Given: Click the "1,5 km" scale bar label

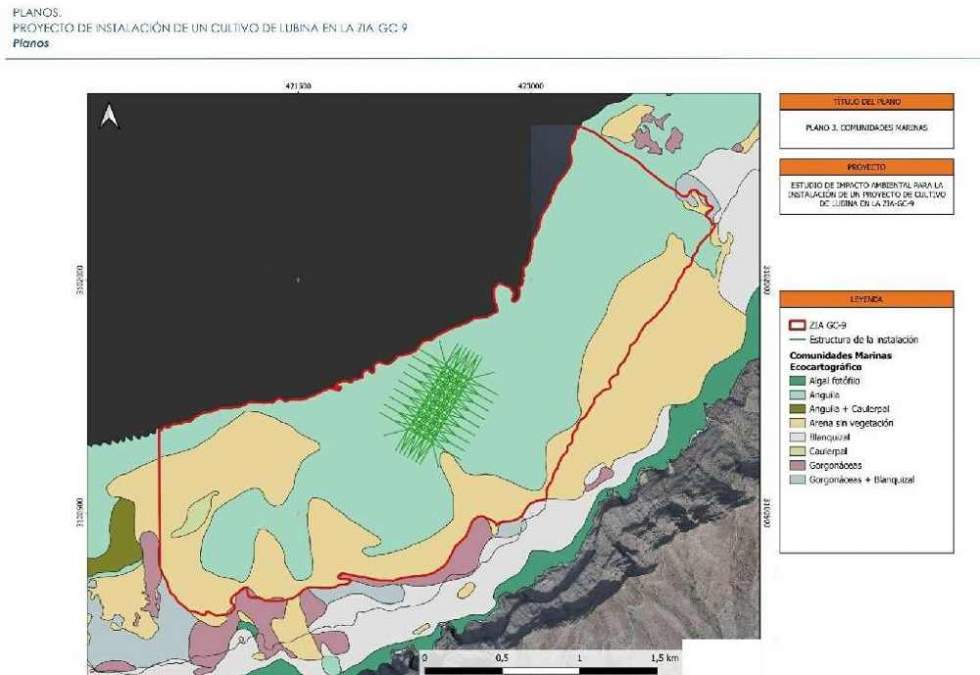Looking at the screenshot, I should [x=664, y=658].
